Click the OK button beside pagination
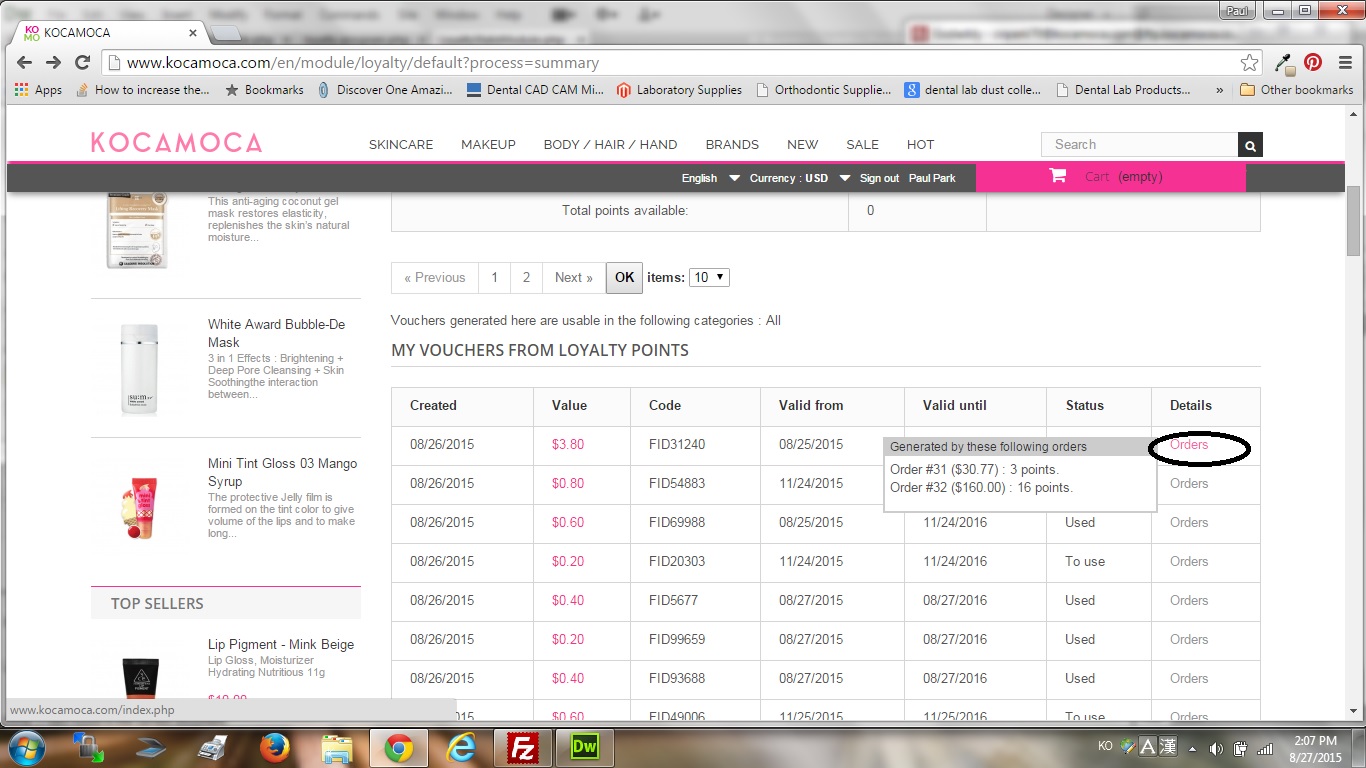Screen dimensions: 1366x768 click(x=624, y=277)
